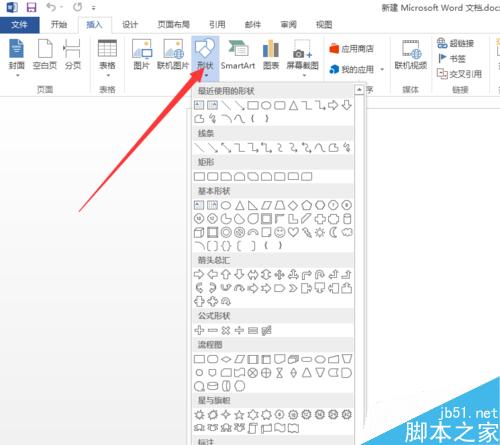Open the 表格 (Table) dropdown
Image resolution: width=500 pixels, height=445 pixels.
click(107, 57)
